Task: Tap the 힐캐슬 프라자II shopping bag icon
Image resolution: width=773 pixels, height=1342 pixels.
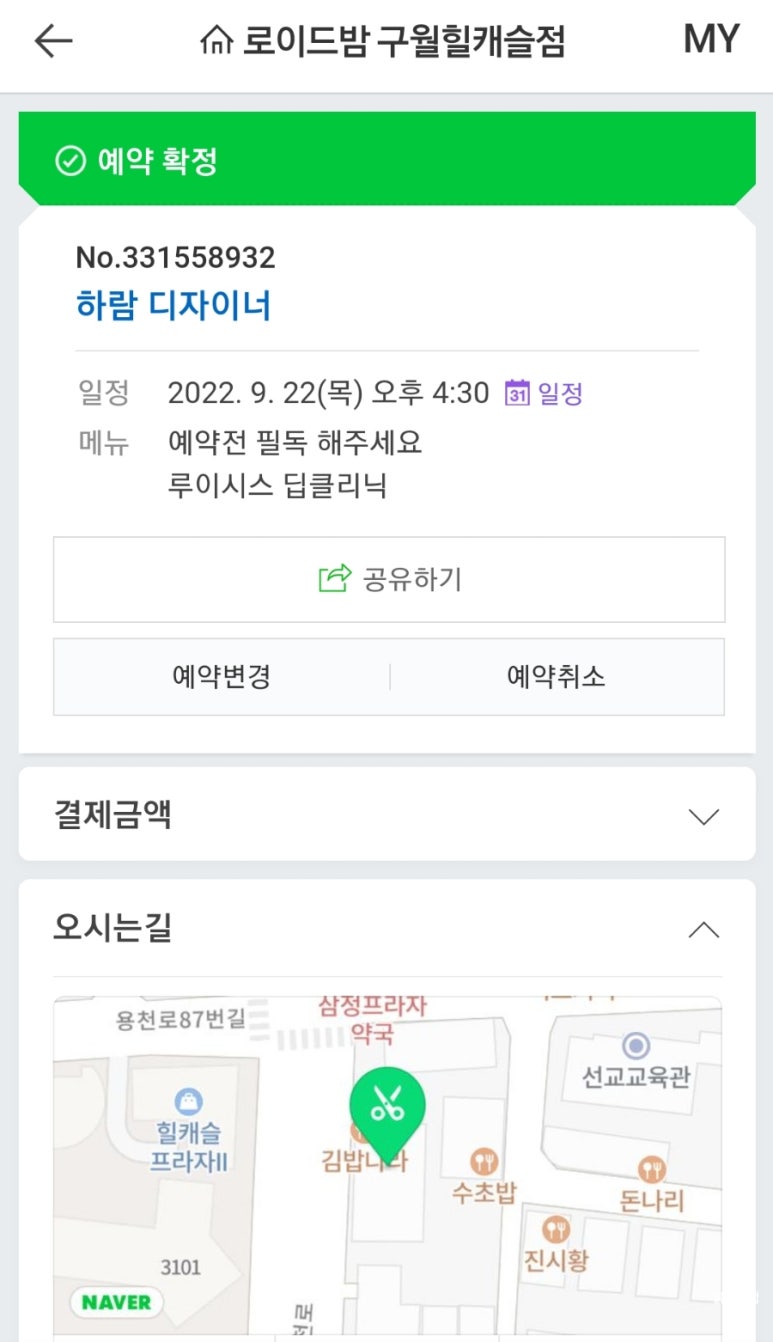Action: click(187, 1103)
